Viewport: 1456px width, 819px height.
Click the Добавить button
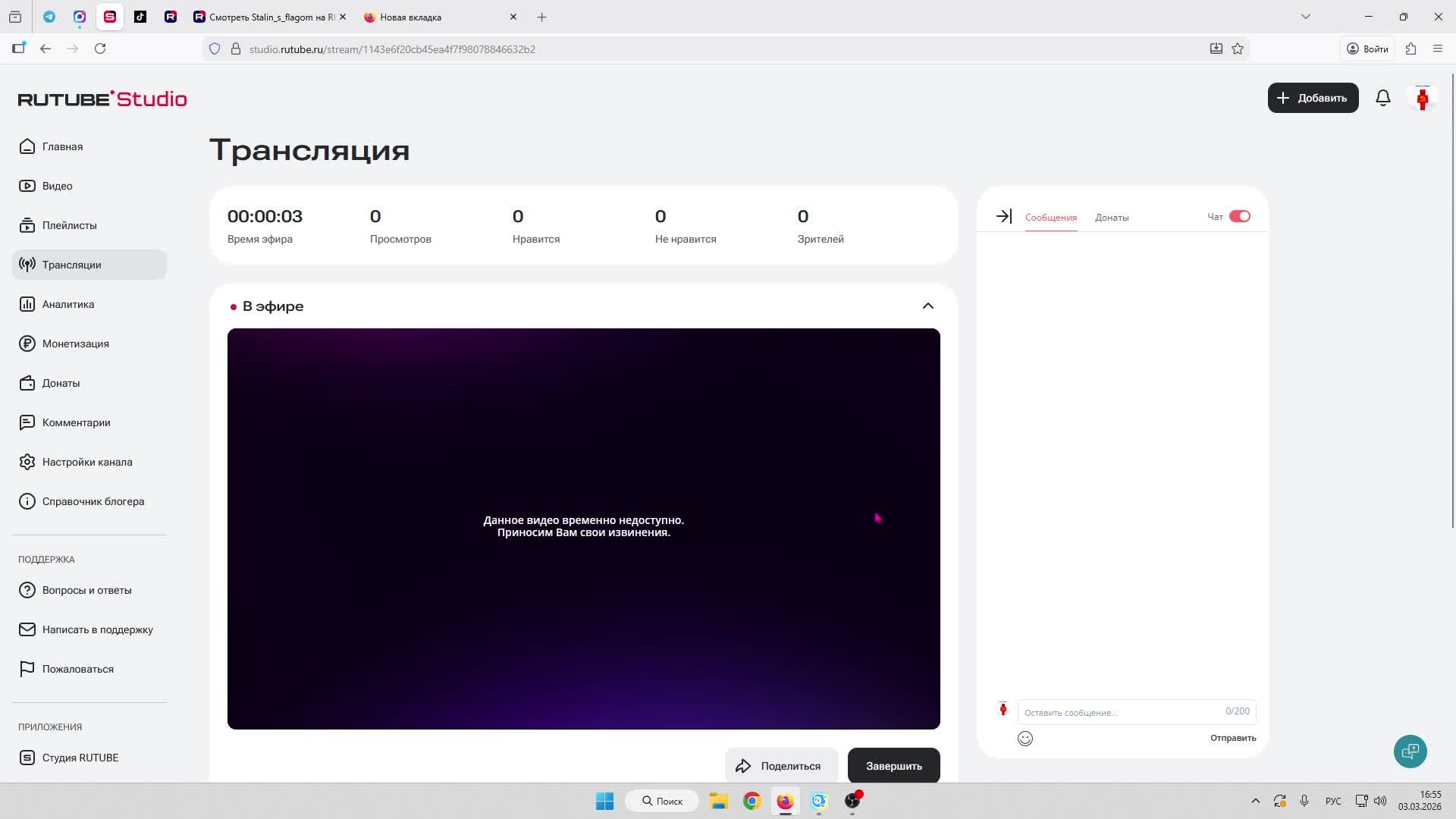tap(1312, 98)
